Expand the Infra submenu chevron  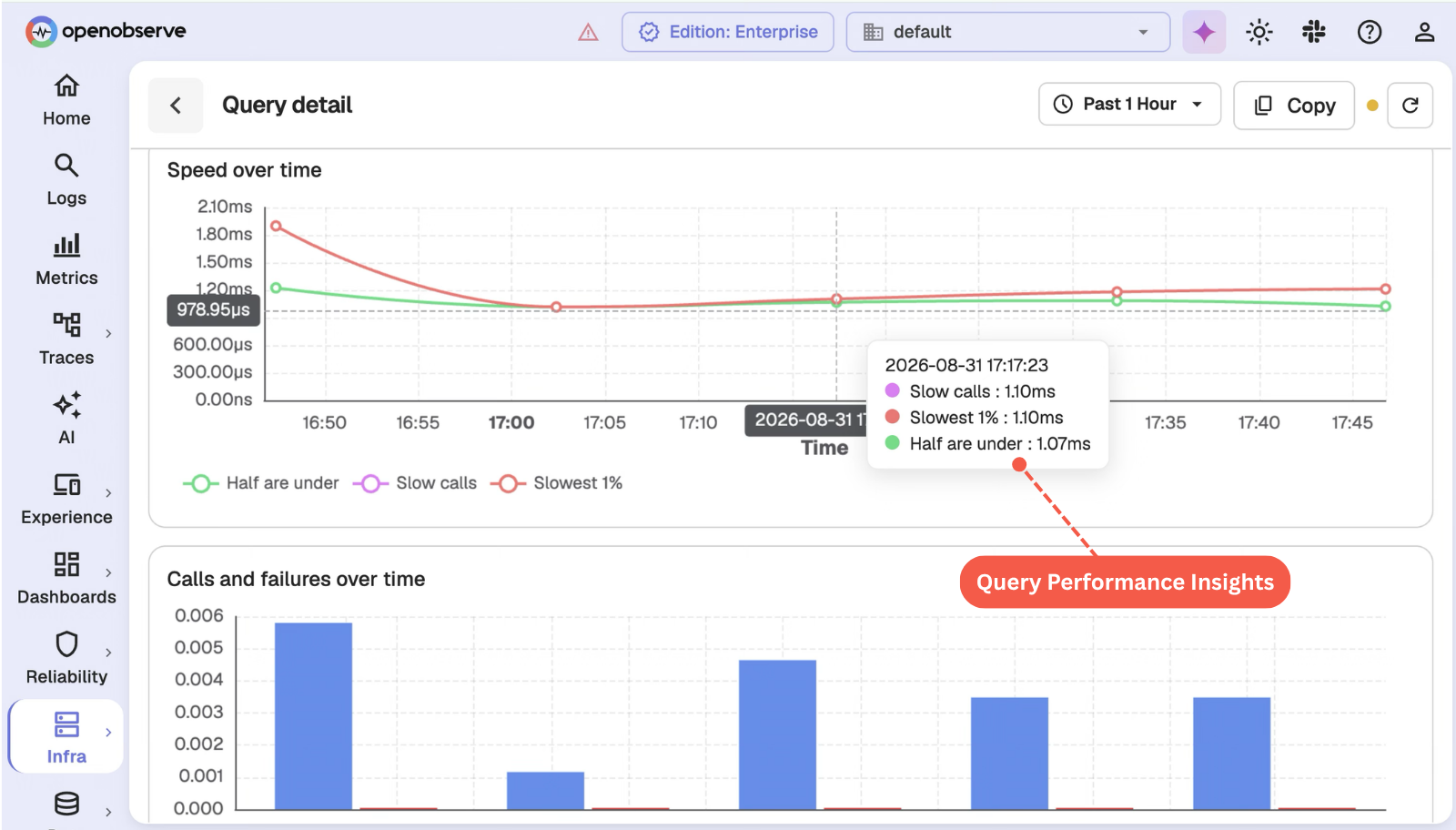108,732
